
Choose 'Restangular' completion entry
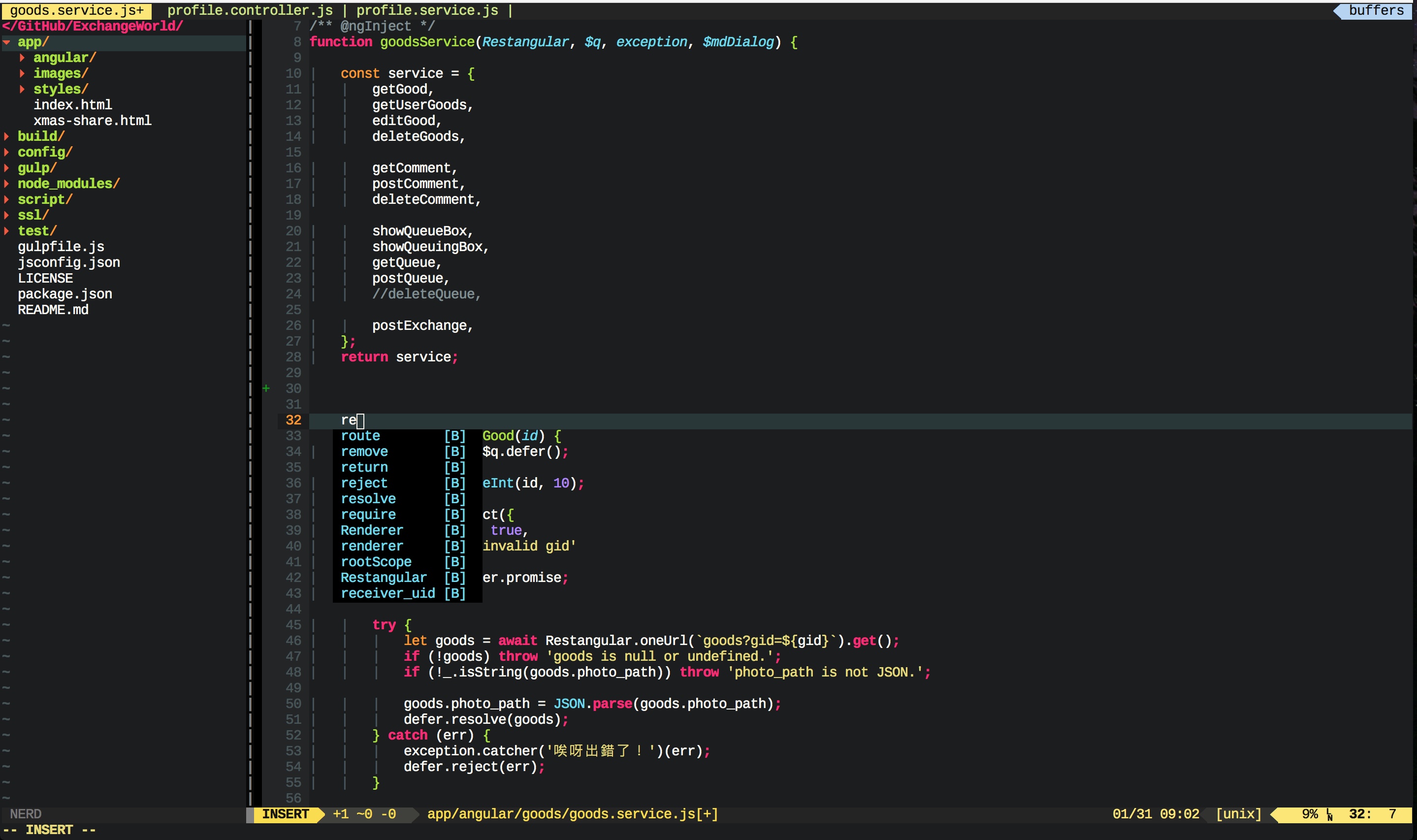point(383,578)
